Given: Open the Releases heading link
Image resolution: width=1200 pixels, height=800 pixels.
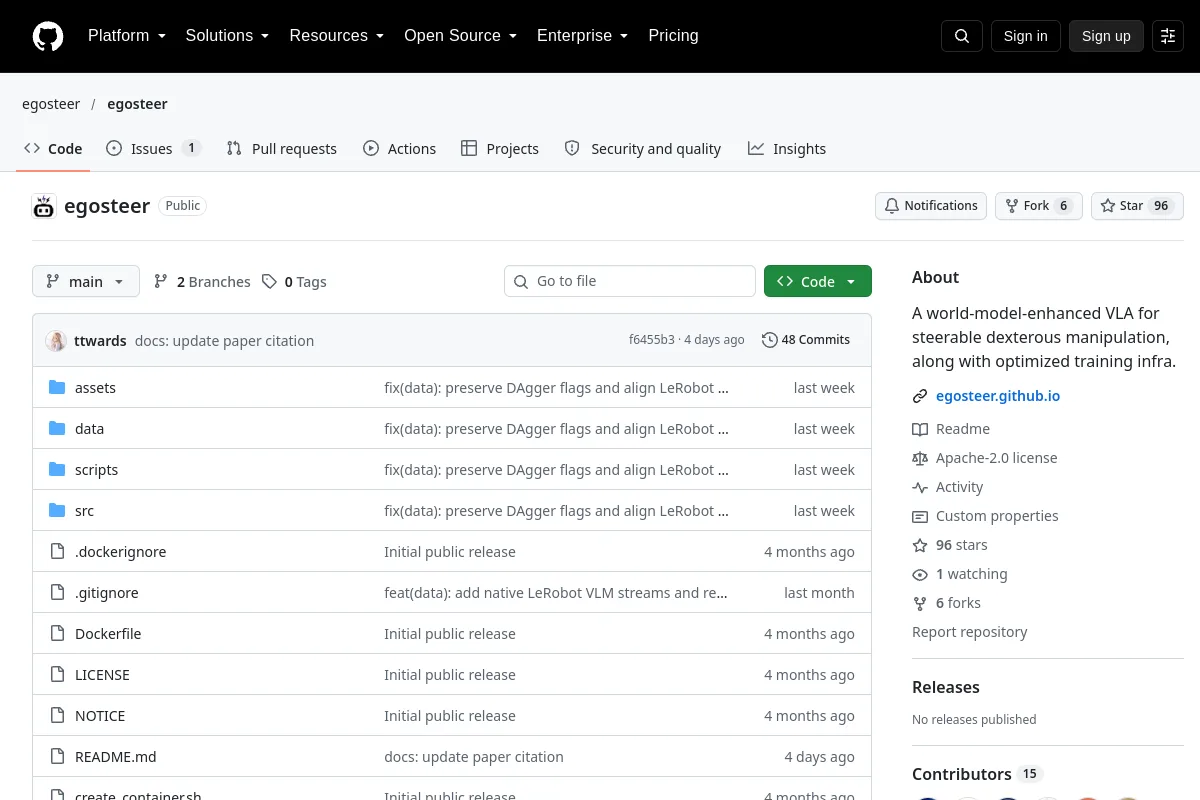Looking at the screenshot, I should click(x=946, y=687).
